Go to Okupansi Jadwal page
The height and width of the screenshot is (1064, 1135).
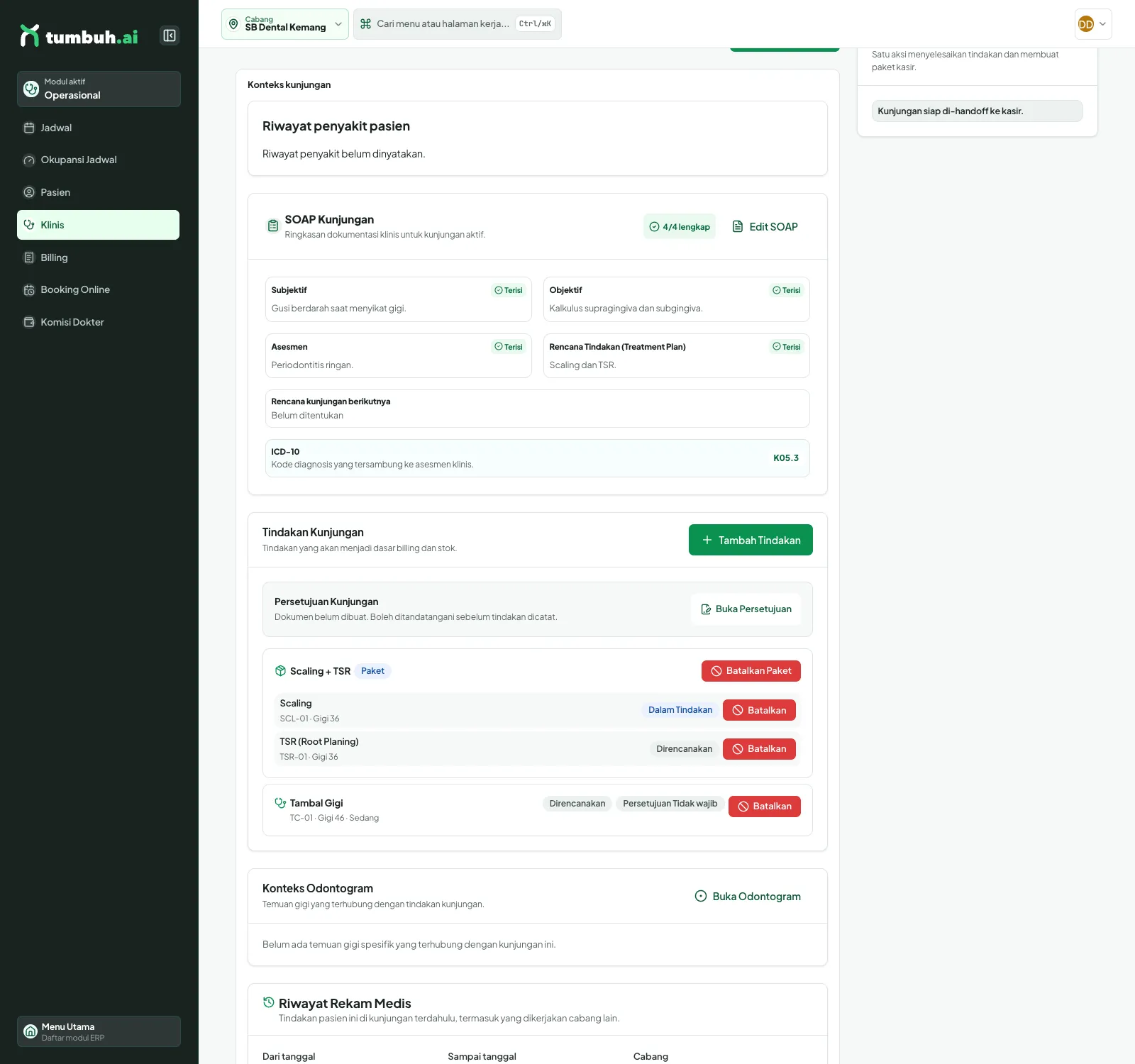[x=98, y=160]
